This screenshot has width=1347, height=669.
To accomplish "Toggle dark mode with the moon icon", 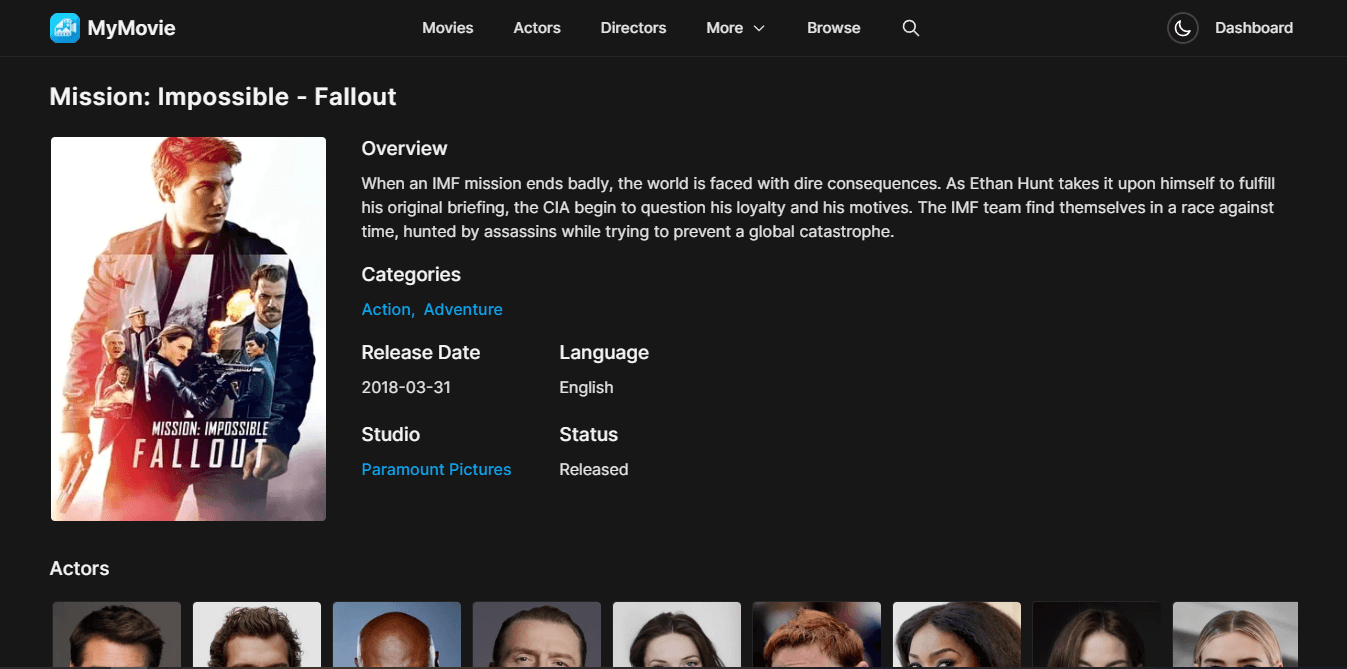I will pyautogui.click(x=1183, y=28).
